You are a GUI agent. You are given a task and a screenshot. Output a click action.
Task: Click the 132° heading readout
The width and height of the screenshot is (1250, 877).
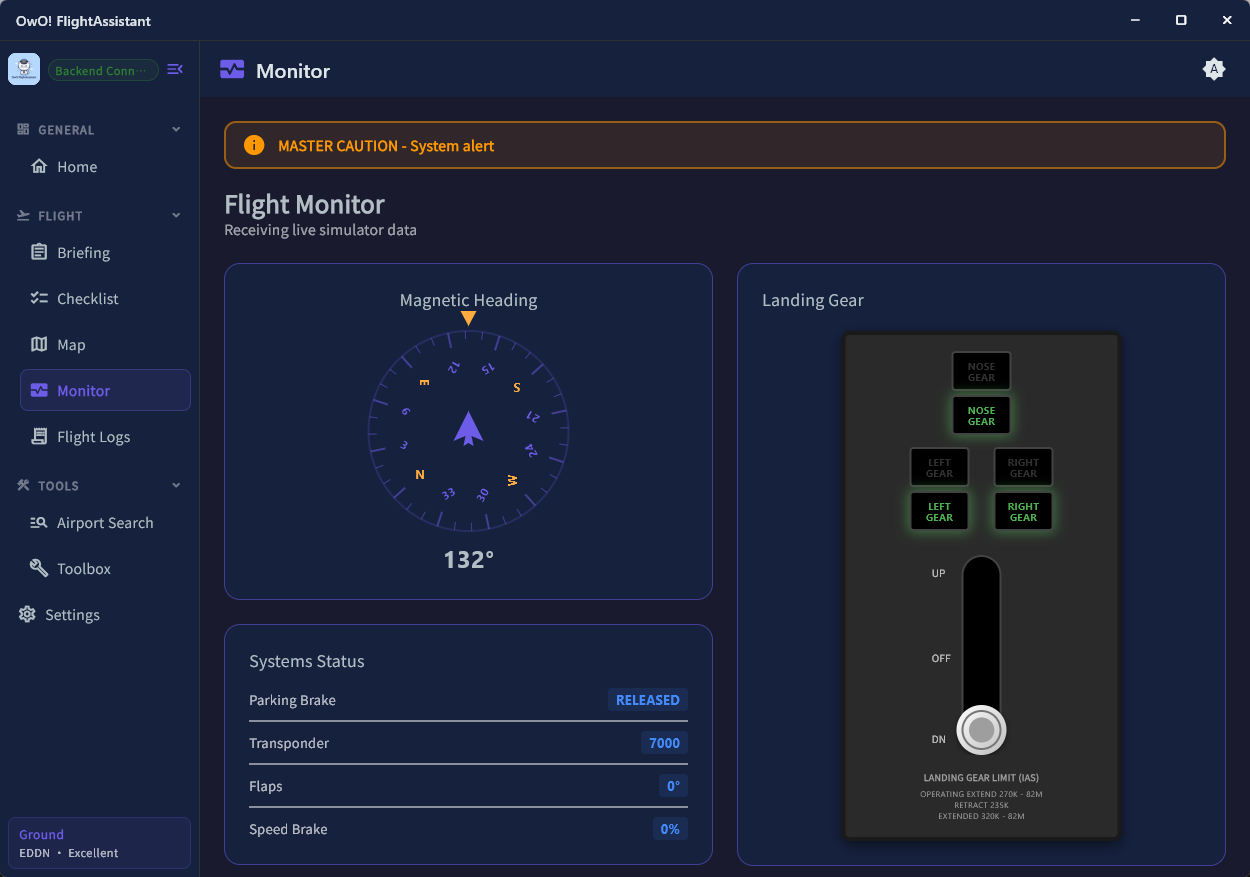[x=469, y=559]
